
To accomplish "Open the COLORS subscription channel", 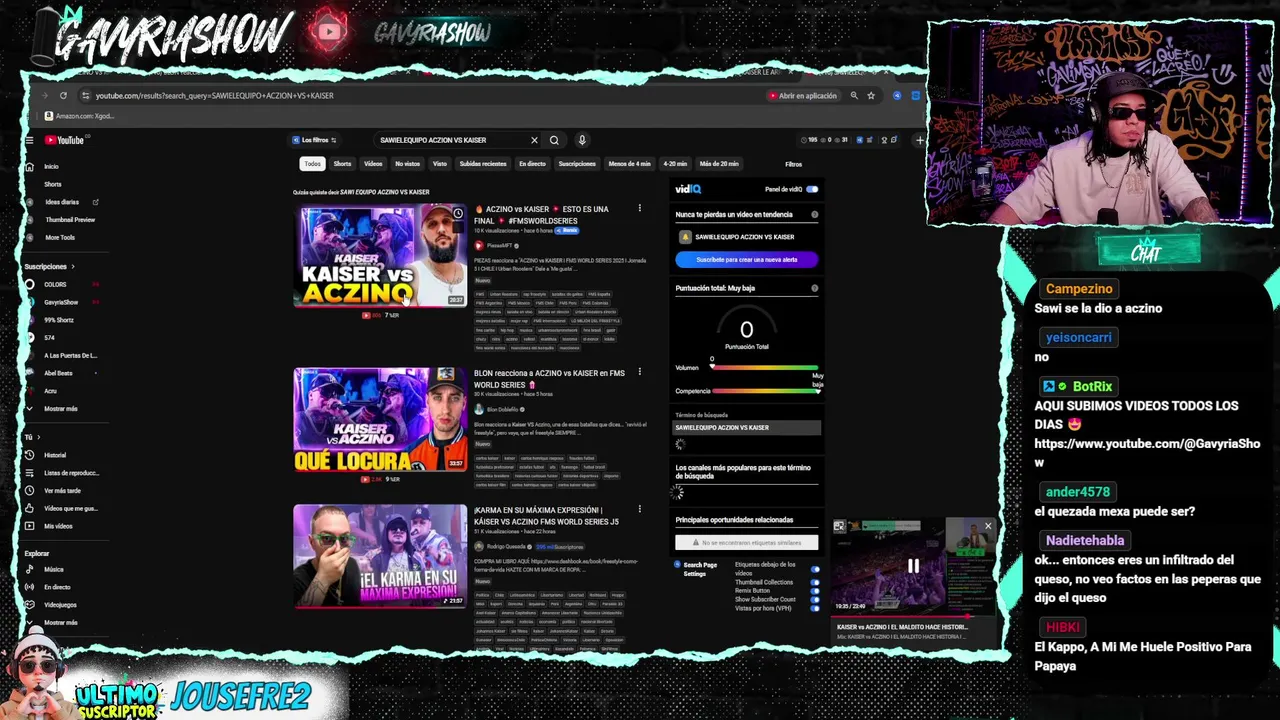I will click(55, 284).
